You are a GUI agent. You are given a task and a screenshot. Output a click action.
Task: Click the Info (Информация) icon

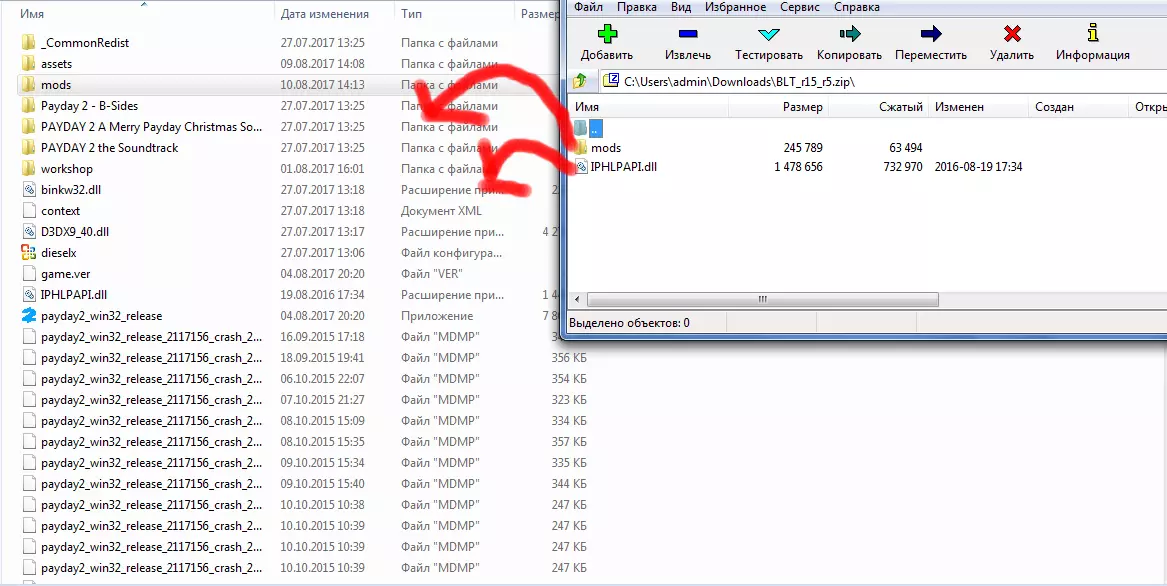point(1093,33)
